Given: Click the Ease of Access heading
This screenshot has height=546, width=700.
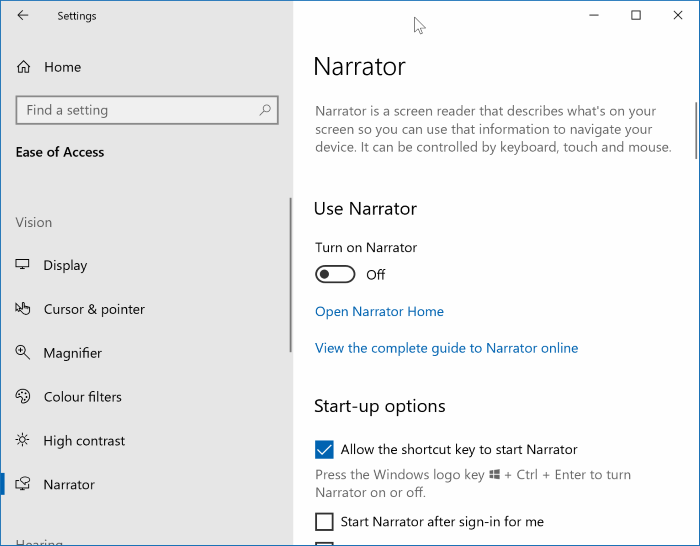Looking at the screenshot, I should (x=60, y=152).
